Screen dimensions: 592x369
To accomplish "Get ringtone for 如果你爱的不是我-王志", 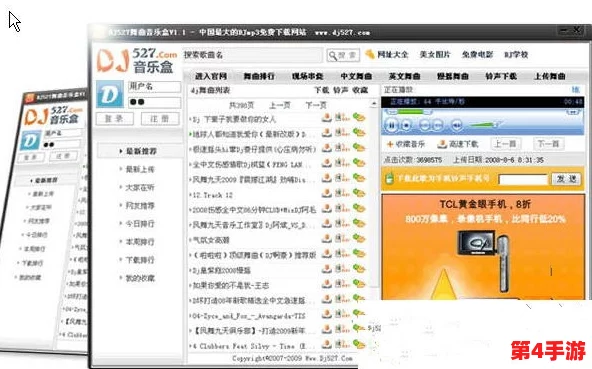I will (342, 284).
